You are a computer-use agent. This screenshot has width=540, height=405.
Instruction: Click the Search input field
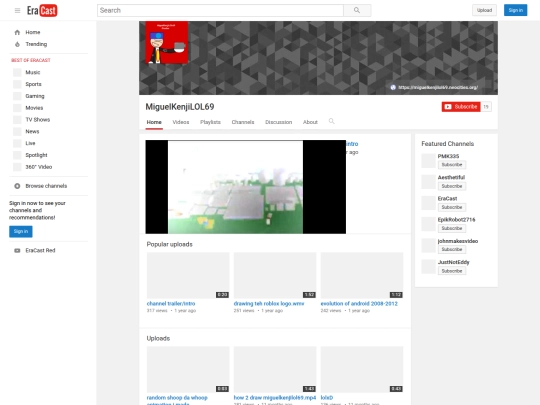[x=220, y=10]
